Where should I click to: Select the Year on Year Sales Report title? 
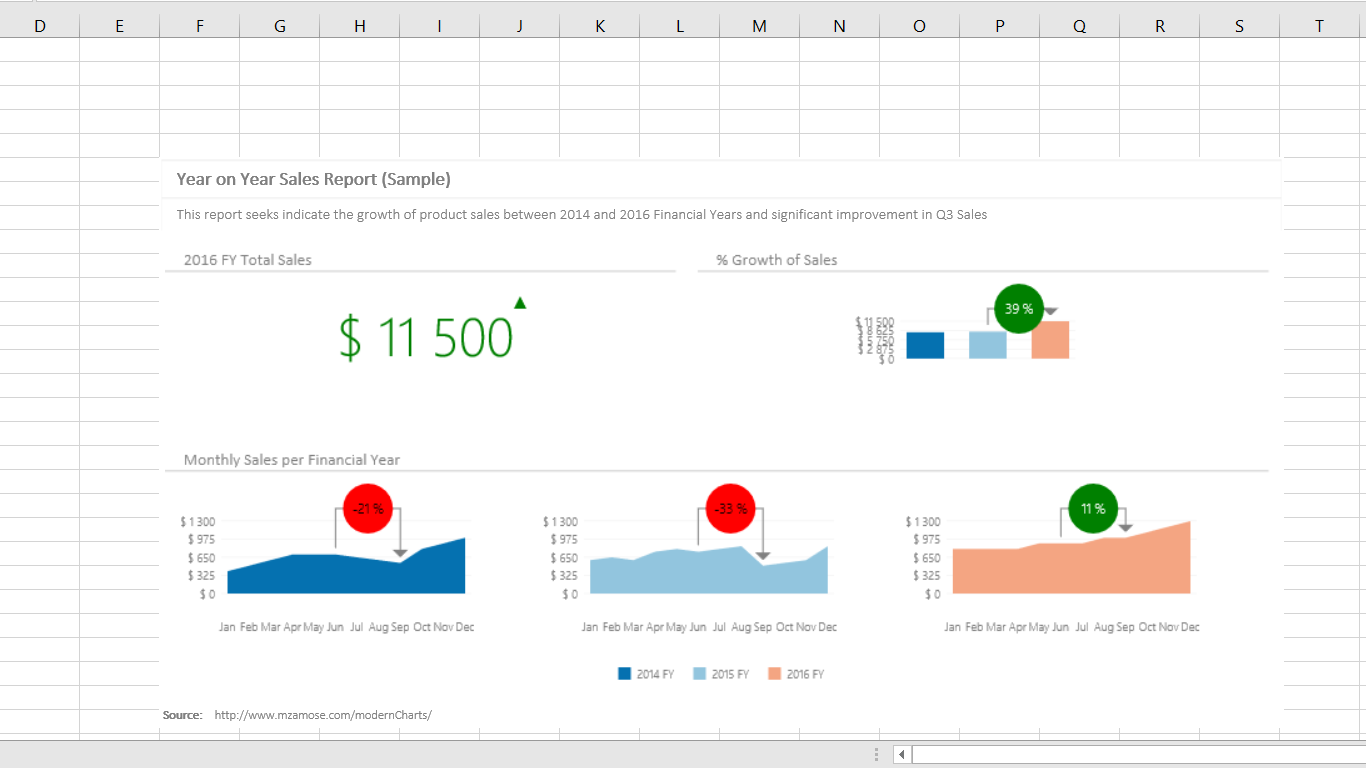pos(313,179)
